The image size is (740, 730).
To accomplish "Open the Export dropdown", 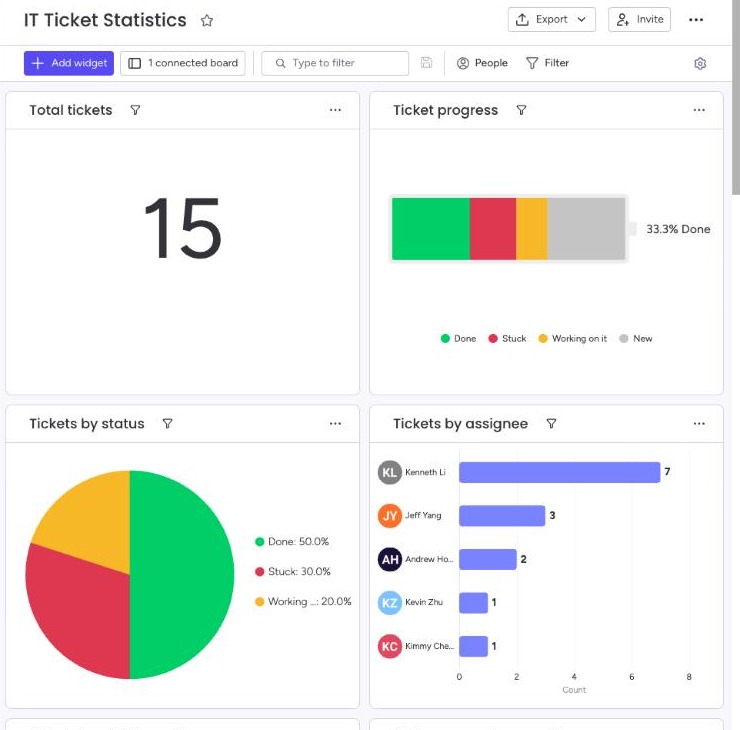I will click(551, 20).
